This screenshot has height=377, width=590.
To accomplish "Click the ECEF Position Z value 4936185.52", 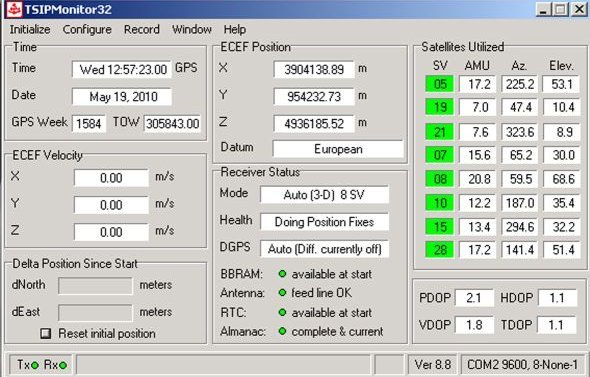I will 314,123.
